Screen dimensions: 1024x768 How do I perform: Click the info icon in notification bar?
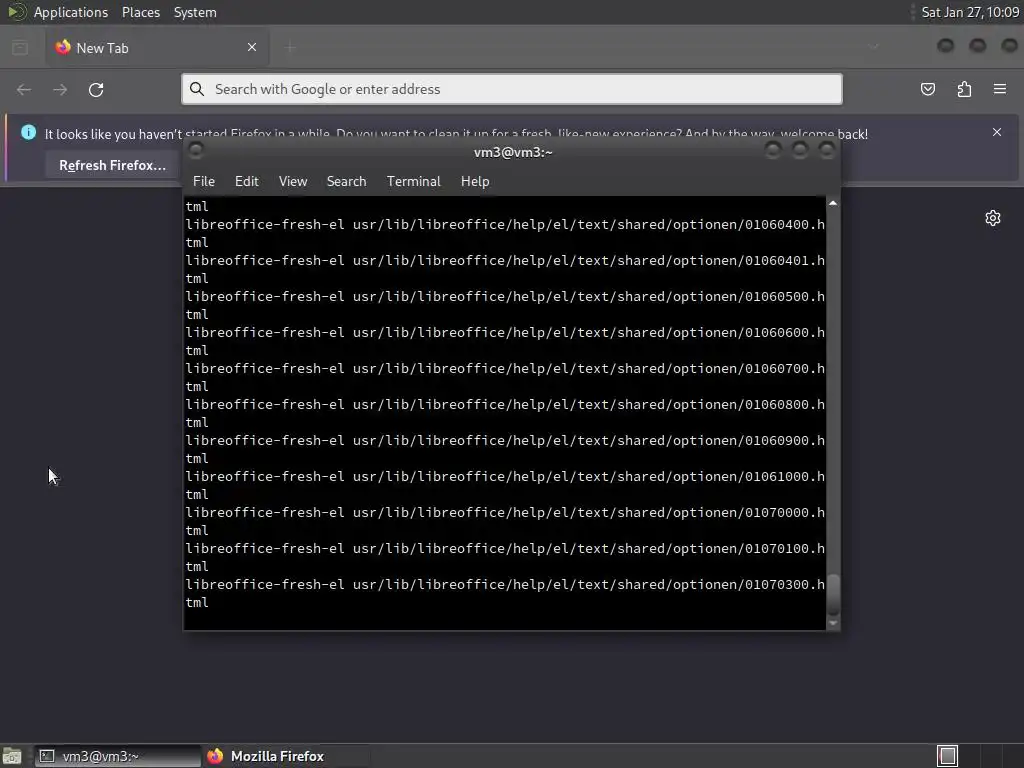tap(28, 132)
